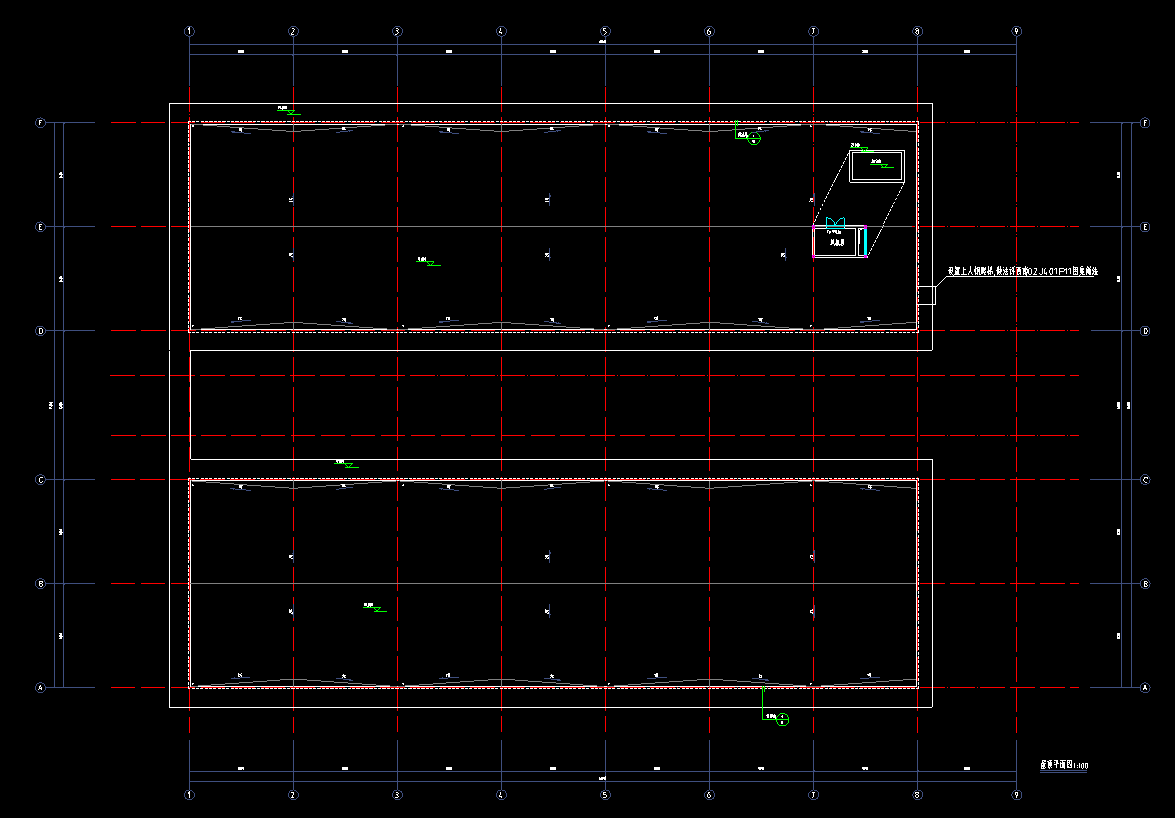Click the ladder annotation text with 02J401

pyautogui.click(x=1022, y=271)
